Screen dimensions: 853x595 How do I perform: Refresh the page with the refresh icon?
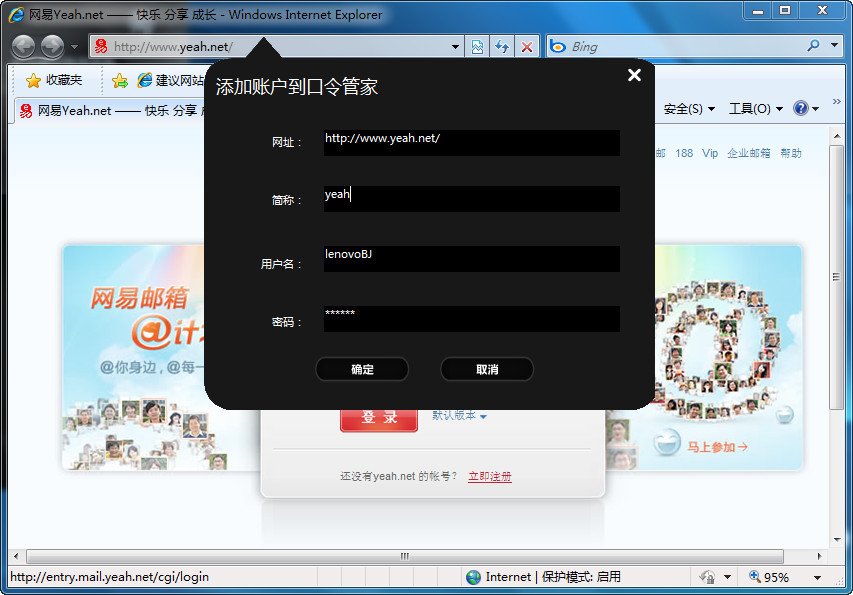coord(499,46)
